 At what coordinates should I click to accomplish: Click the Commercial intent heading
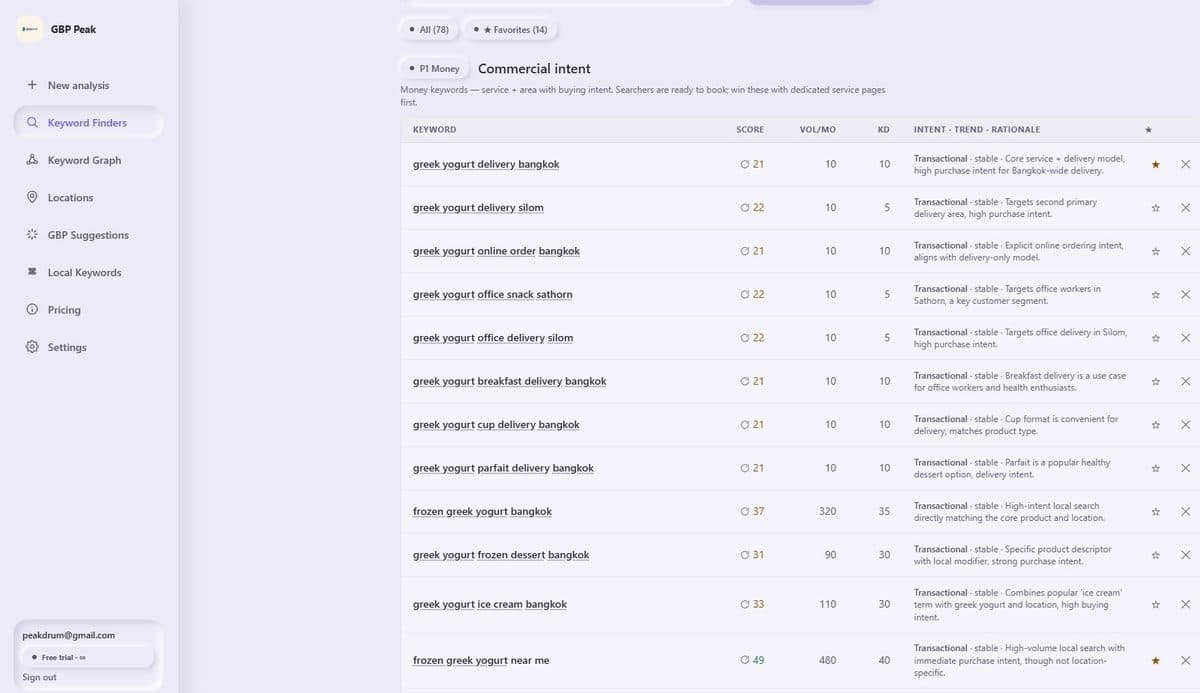534,69
